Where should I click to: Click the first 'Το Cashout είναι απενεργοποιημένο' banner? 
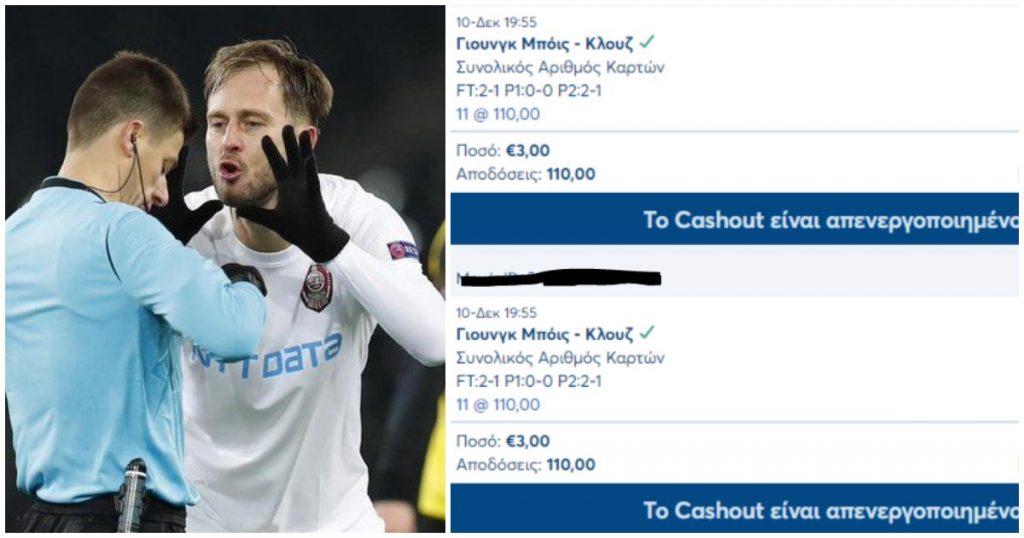[x=735, y=219]
